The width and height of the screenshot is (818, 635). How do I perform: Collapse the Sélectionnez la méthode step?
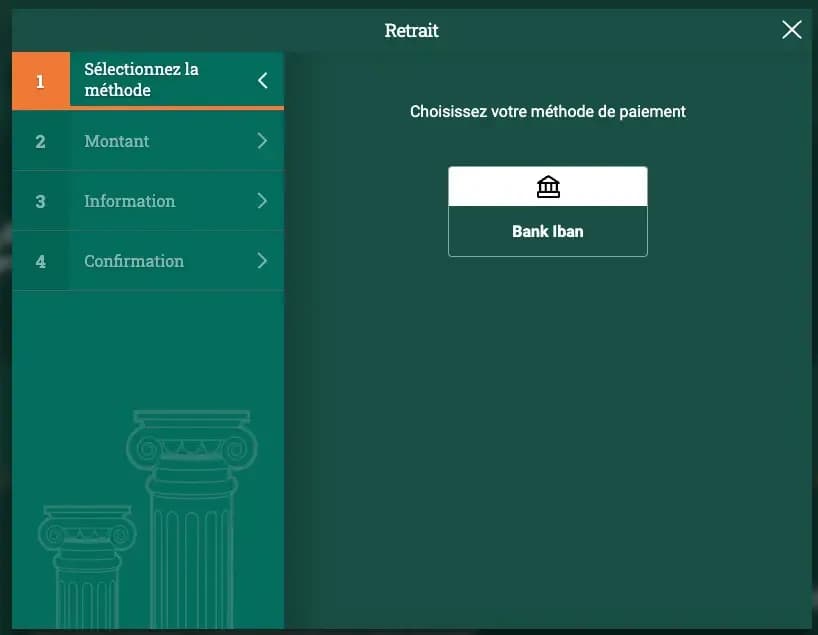(264, 80)
